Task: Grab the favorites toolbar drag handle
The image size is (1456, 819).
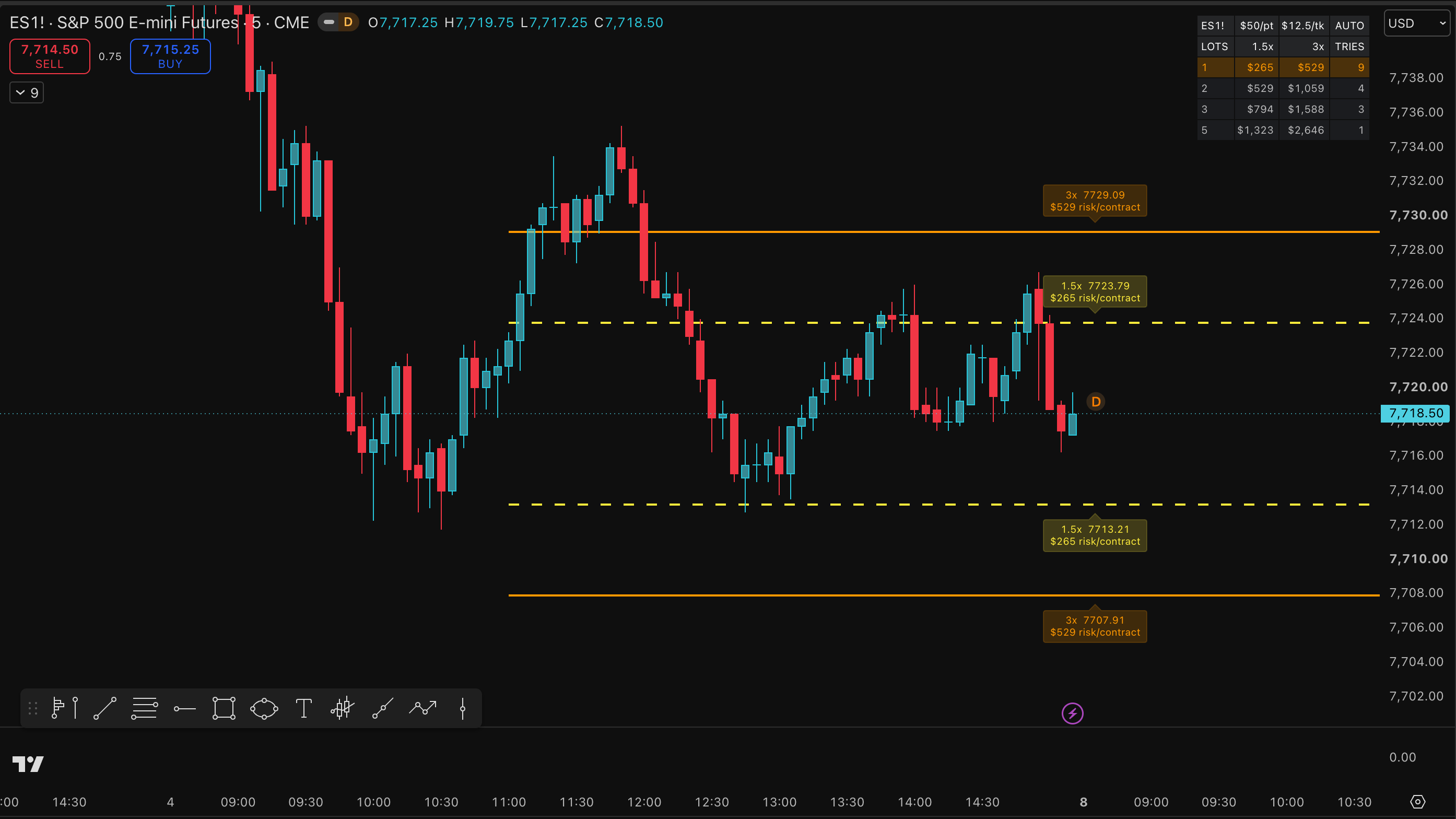Action: tap(33, 708)
